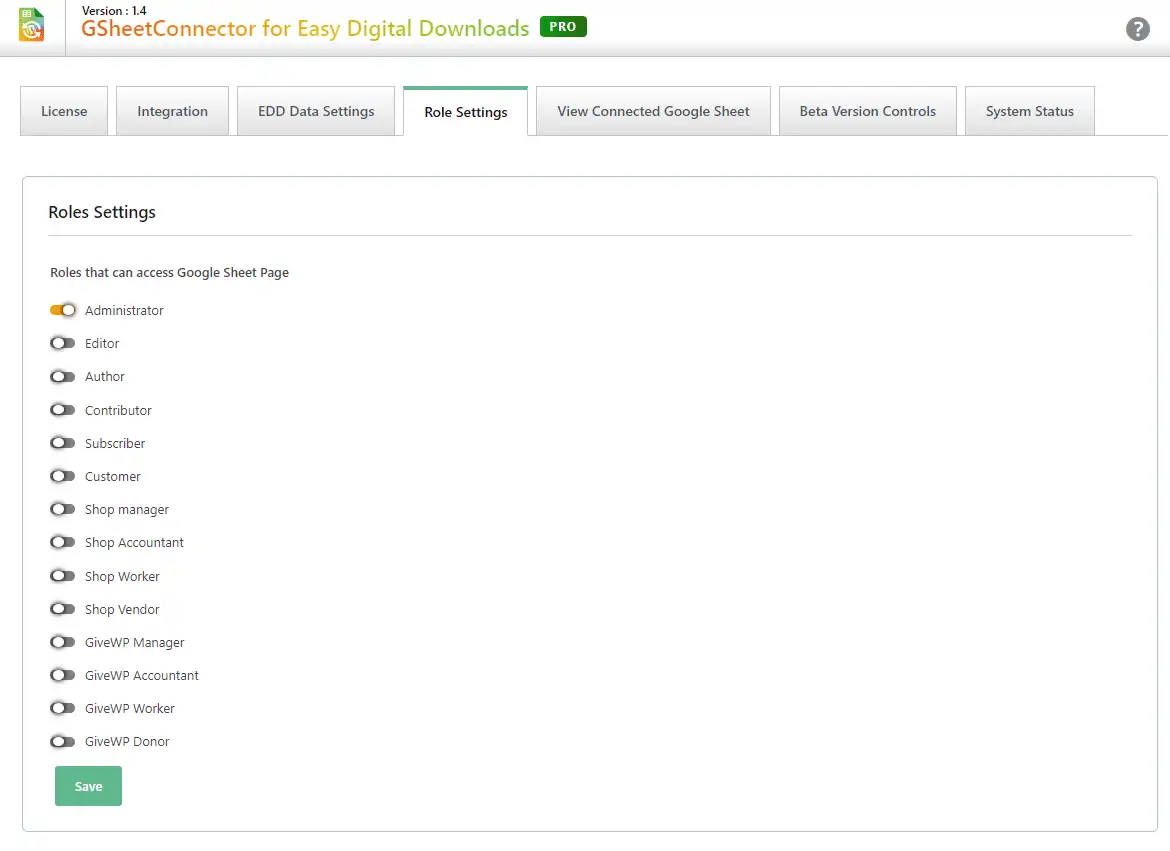Disable the Administrator role toggle
Image resolution: width=1170 pixels, height=851 pixels.
63,310
